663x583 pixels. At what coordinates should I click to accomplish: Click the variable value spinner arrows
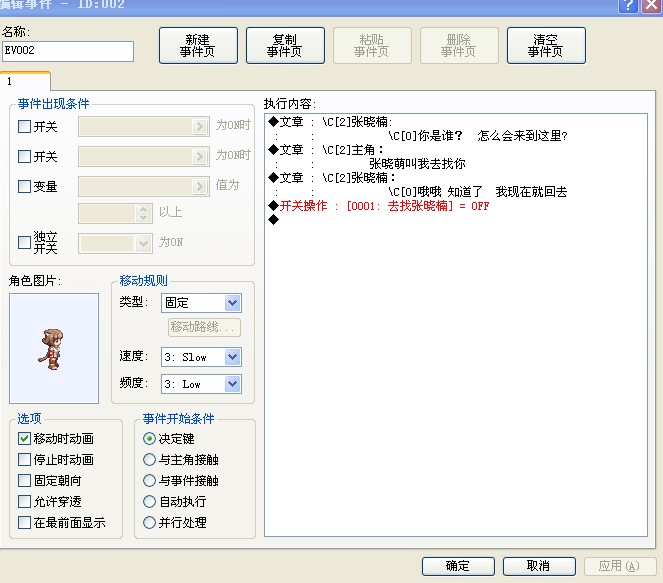point(144,213)
